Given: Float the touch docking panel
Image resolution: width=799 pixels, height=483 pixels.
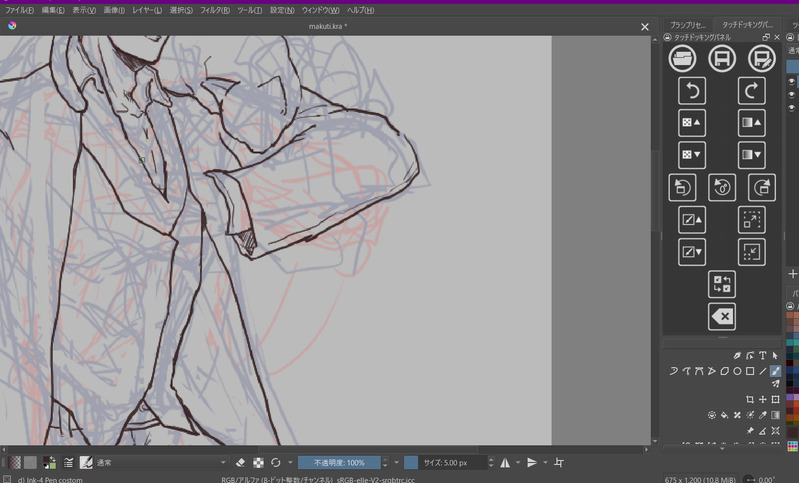Looking at the screenshot, I should point(766,37).
